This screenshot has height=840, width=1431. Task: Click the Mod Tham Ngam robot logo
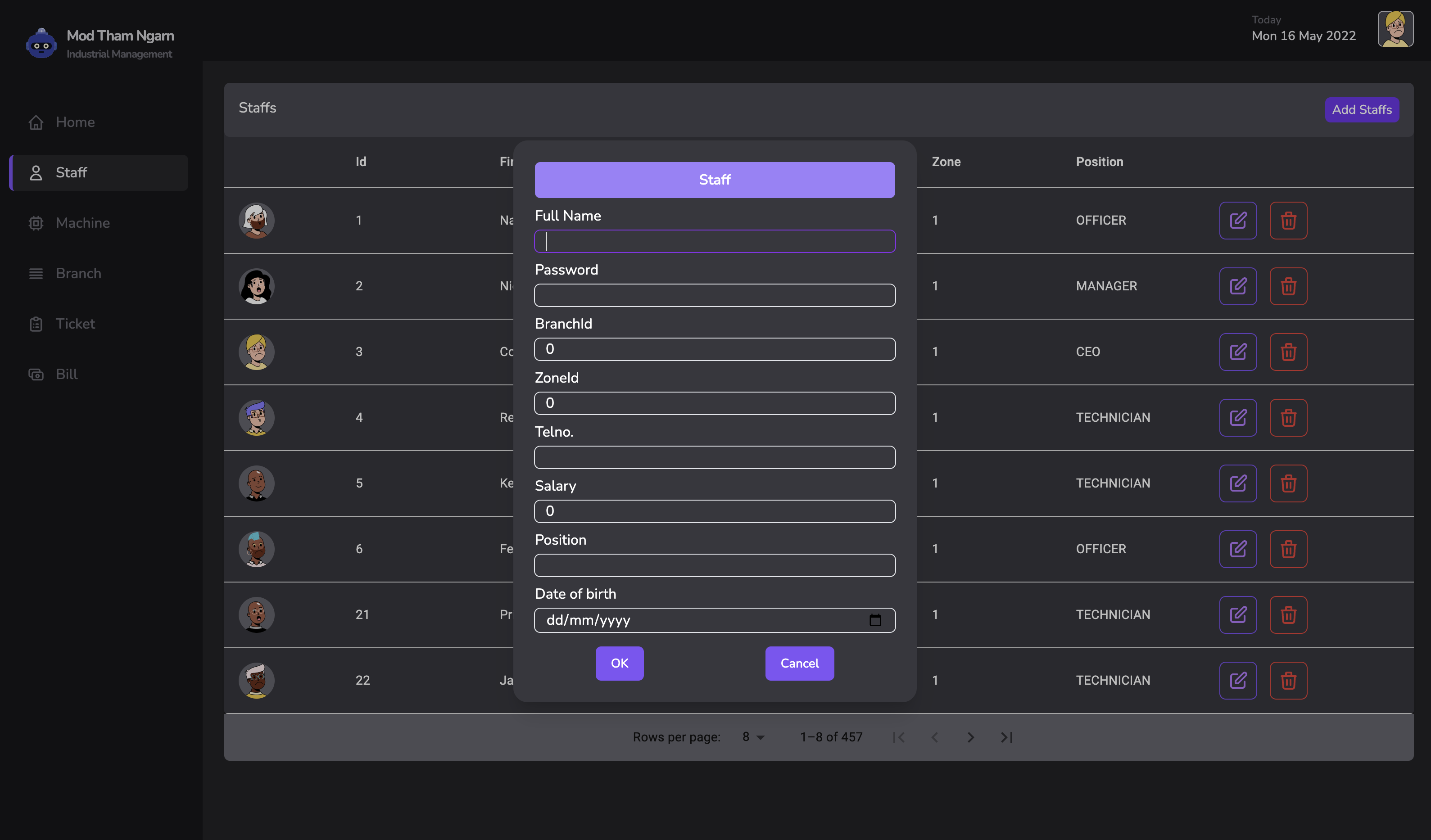point(41,44)
